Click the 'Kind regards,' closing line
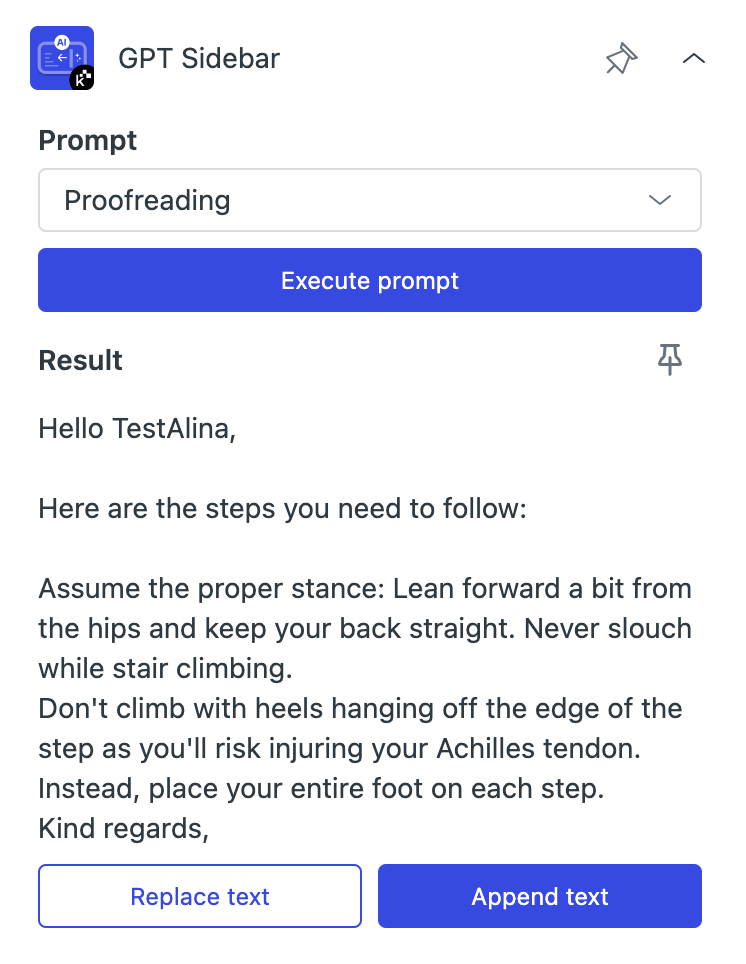This screenshot has height=964, width=746. pyautogui.click(x=124, y=828)
